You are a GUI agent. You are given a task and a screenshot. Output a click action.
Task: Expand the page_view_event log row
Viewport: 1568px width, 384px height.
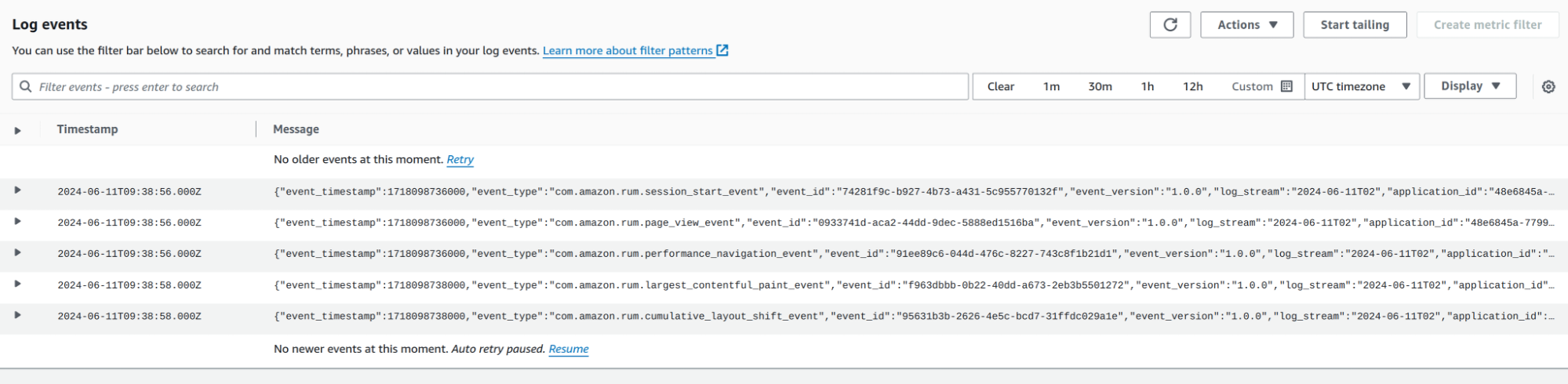[x=17, y=222]
